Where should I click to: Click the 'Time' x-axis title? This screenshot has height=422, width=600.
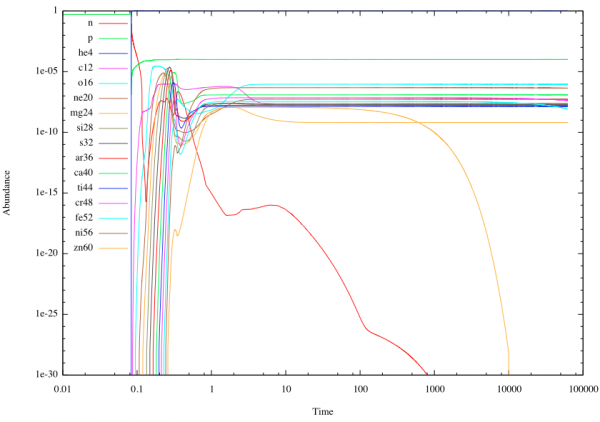click(x=323, y=412)
